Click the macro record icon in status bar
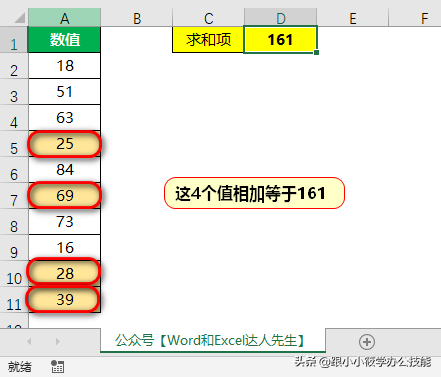This screenshot has width=441, height=377. (x=57, y=367)
